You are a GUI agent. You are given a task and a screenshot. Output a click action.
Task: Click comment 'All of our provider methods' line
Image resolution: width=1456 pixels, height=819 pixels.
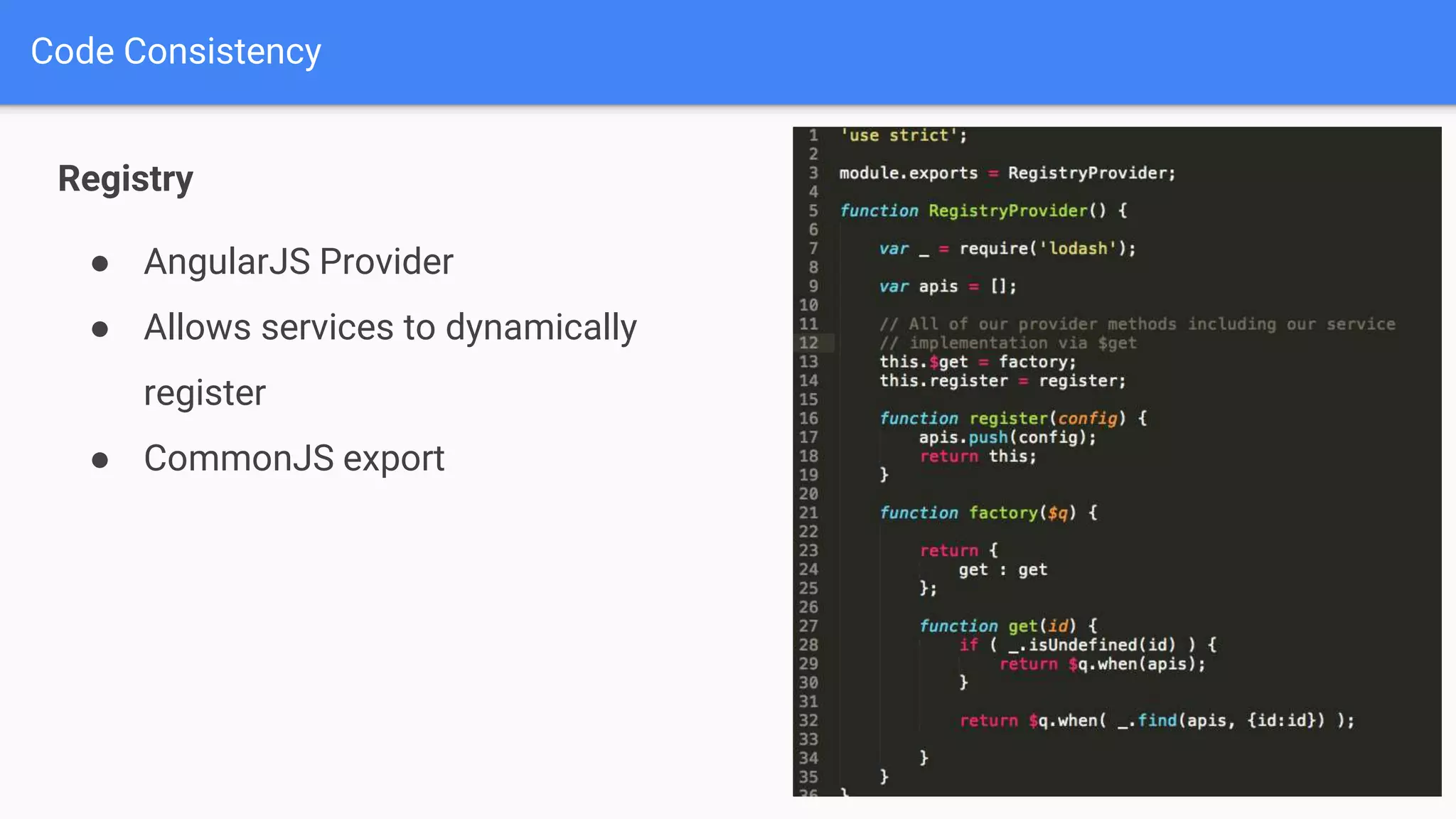[1137, 324]
